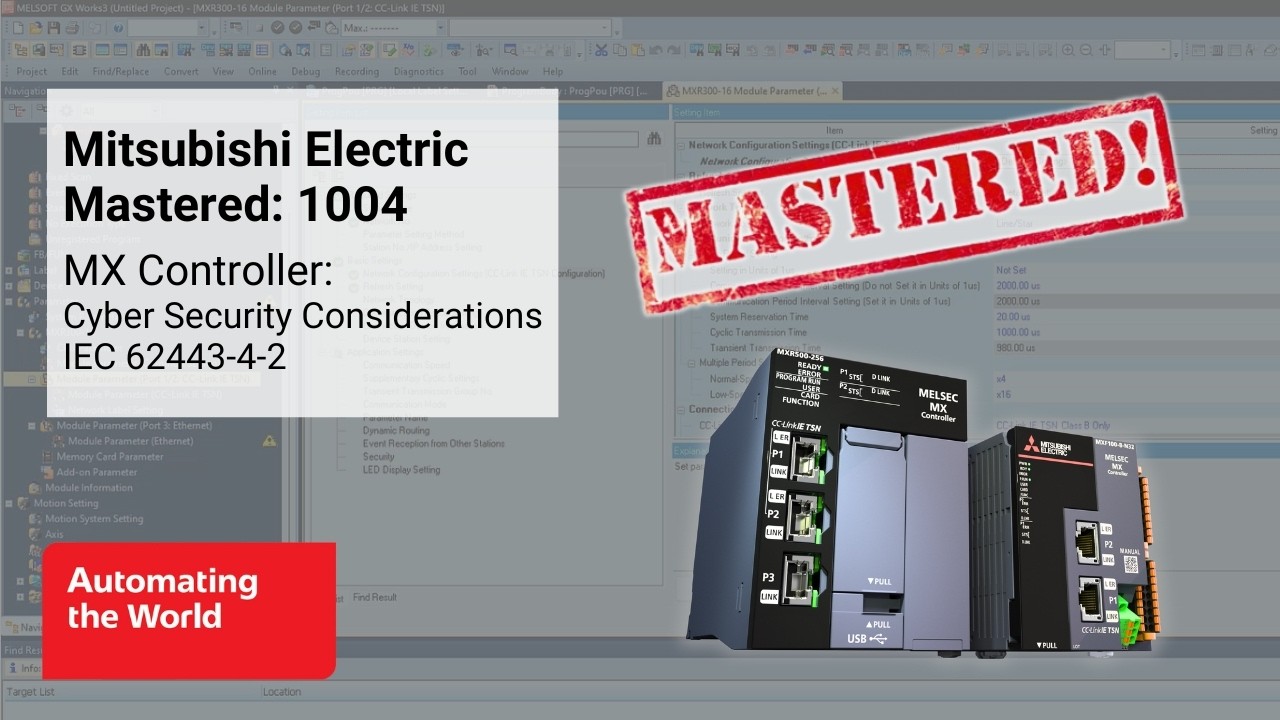Collapse the Network Configuration Settings group

(x=681, y=145)
